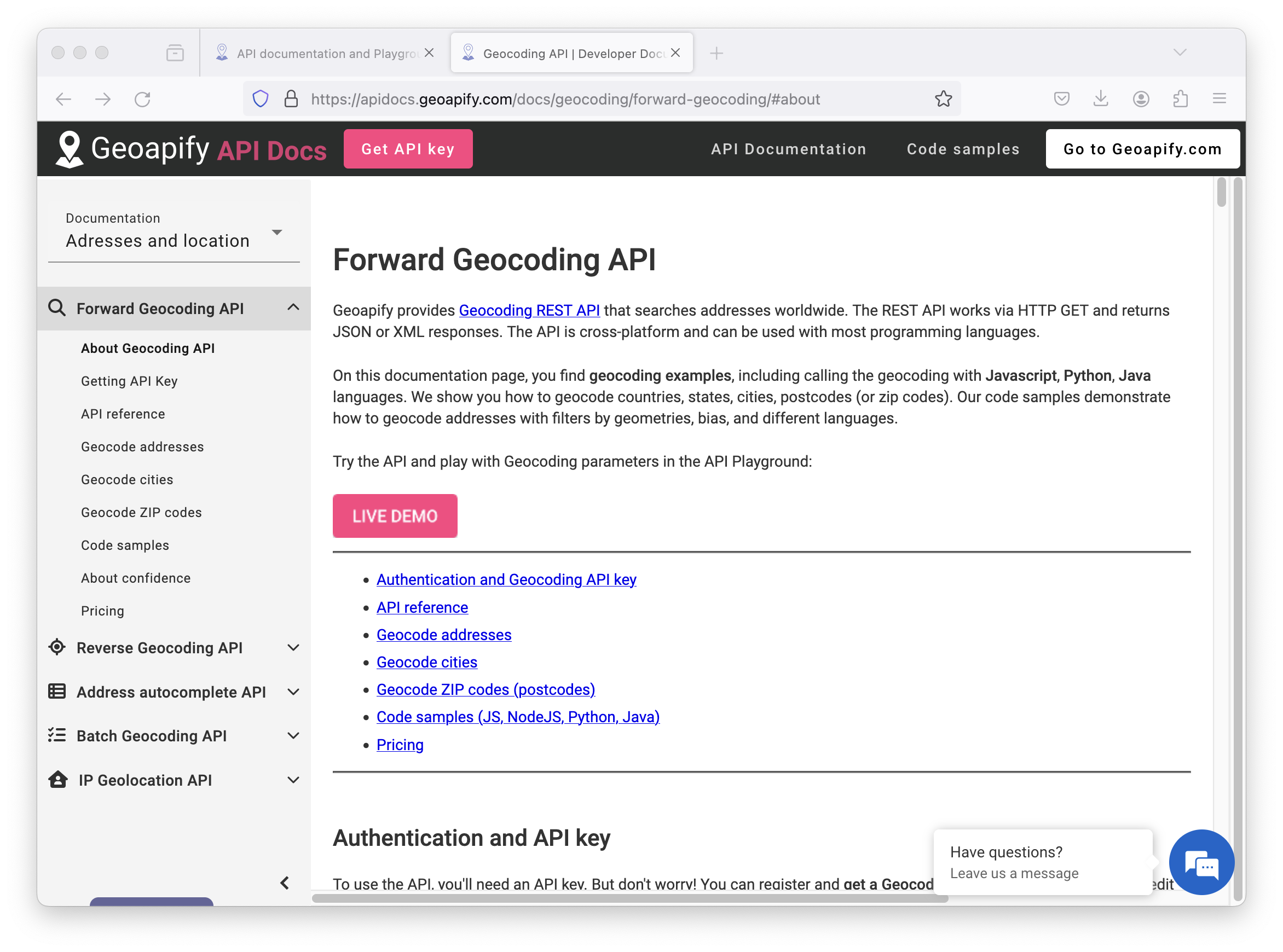Go back using browser back arrow
Image resolution: width=1283 pixels, height=952 pixels.
tap(63, 99)
